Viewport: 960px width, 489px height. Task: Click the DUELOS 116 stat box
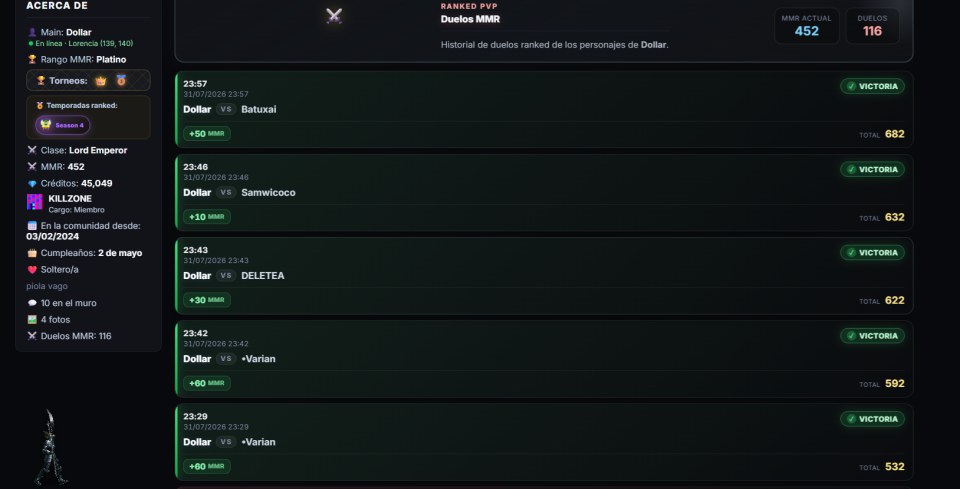(x=872, y=26)
